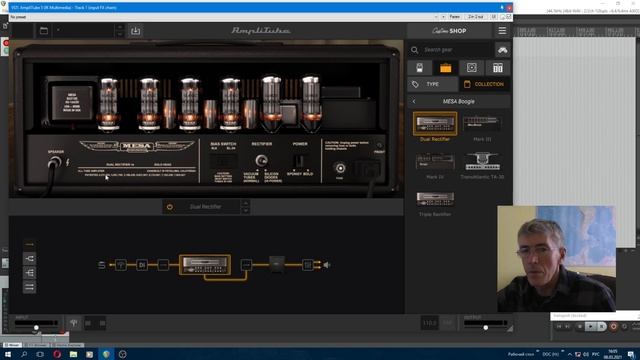Open File Explorer from taskbar
The height and width of the screenshot is (360, 640).
(73, 354)
